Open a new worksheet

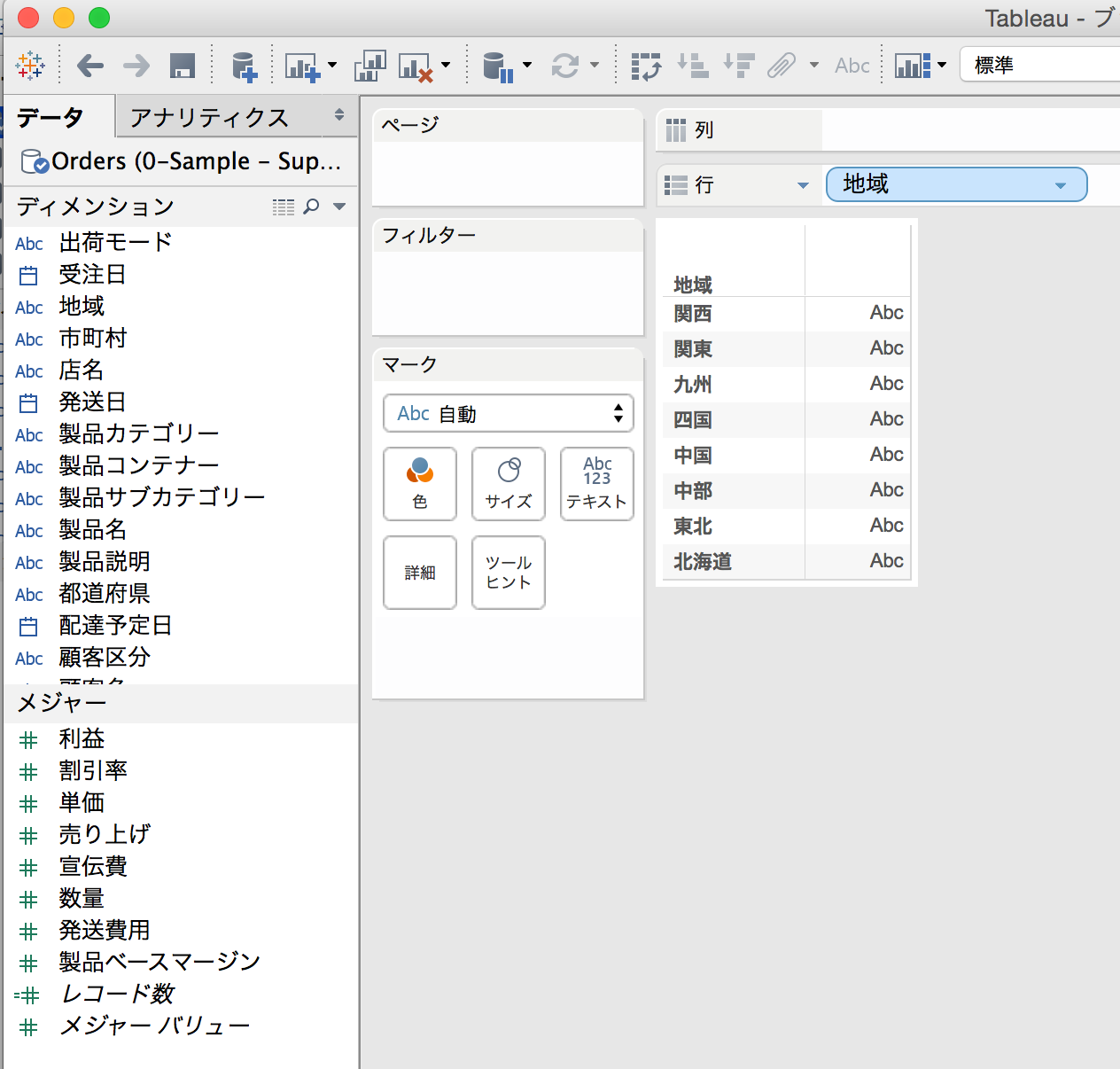point(301,65)
